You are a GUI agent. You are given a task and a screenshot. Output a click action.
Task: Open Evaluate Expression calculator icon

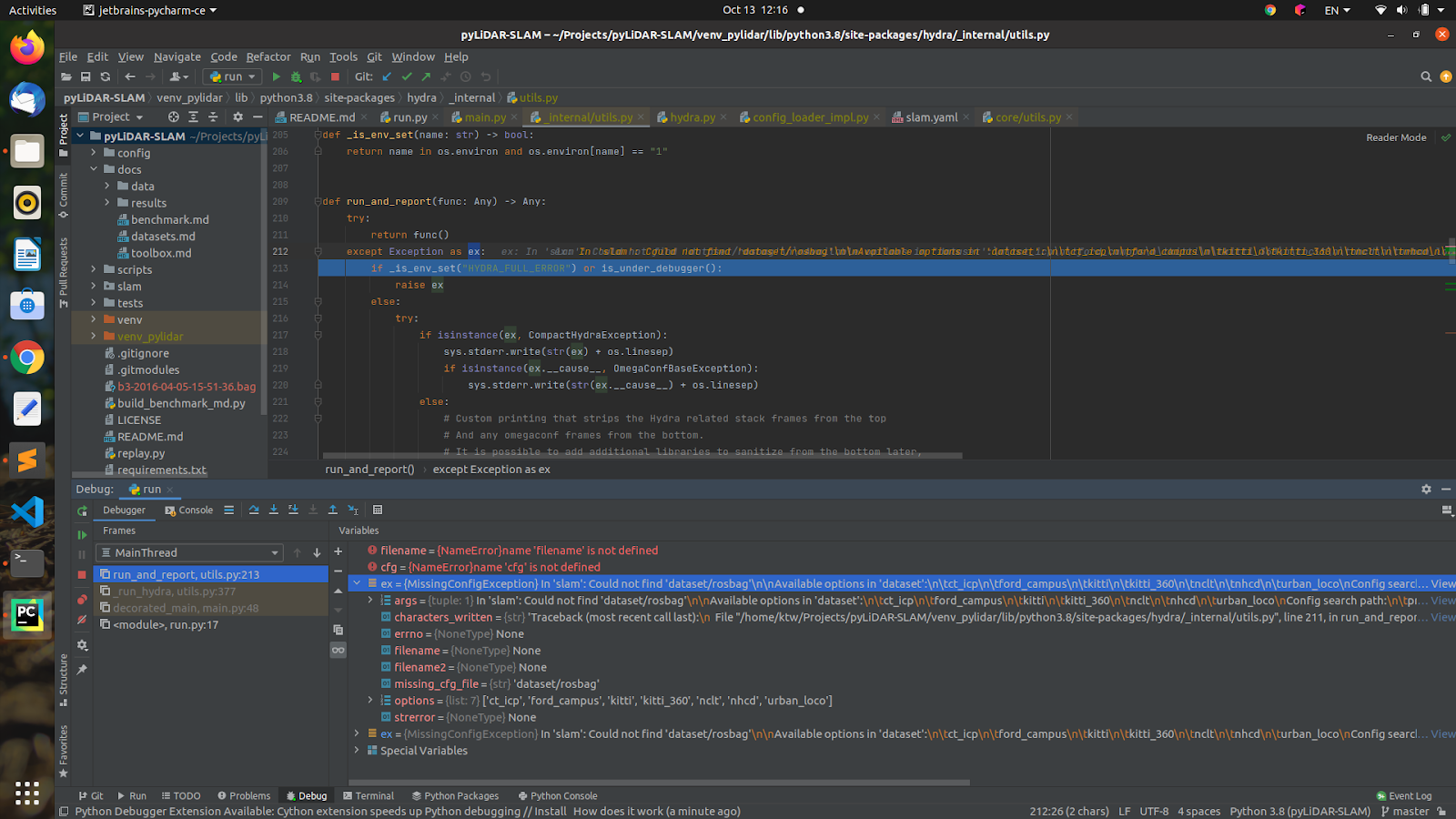pos(378,511)
